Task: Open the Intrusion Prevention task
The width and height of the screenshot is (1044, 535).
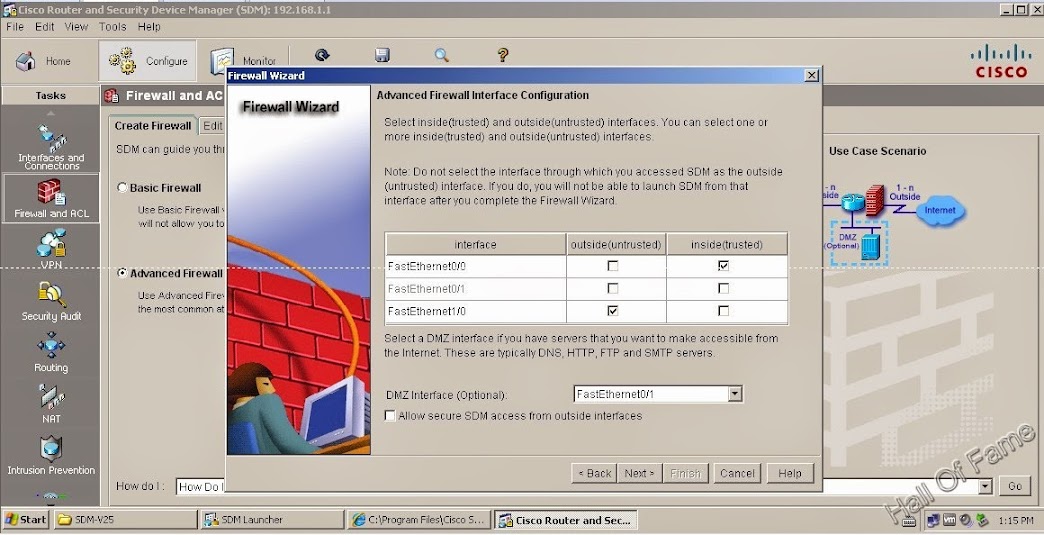Action: click(x=51, y=455)
